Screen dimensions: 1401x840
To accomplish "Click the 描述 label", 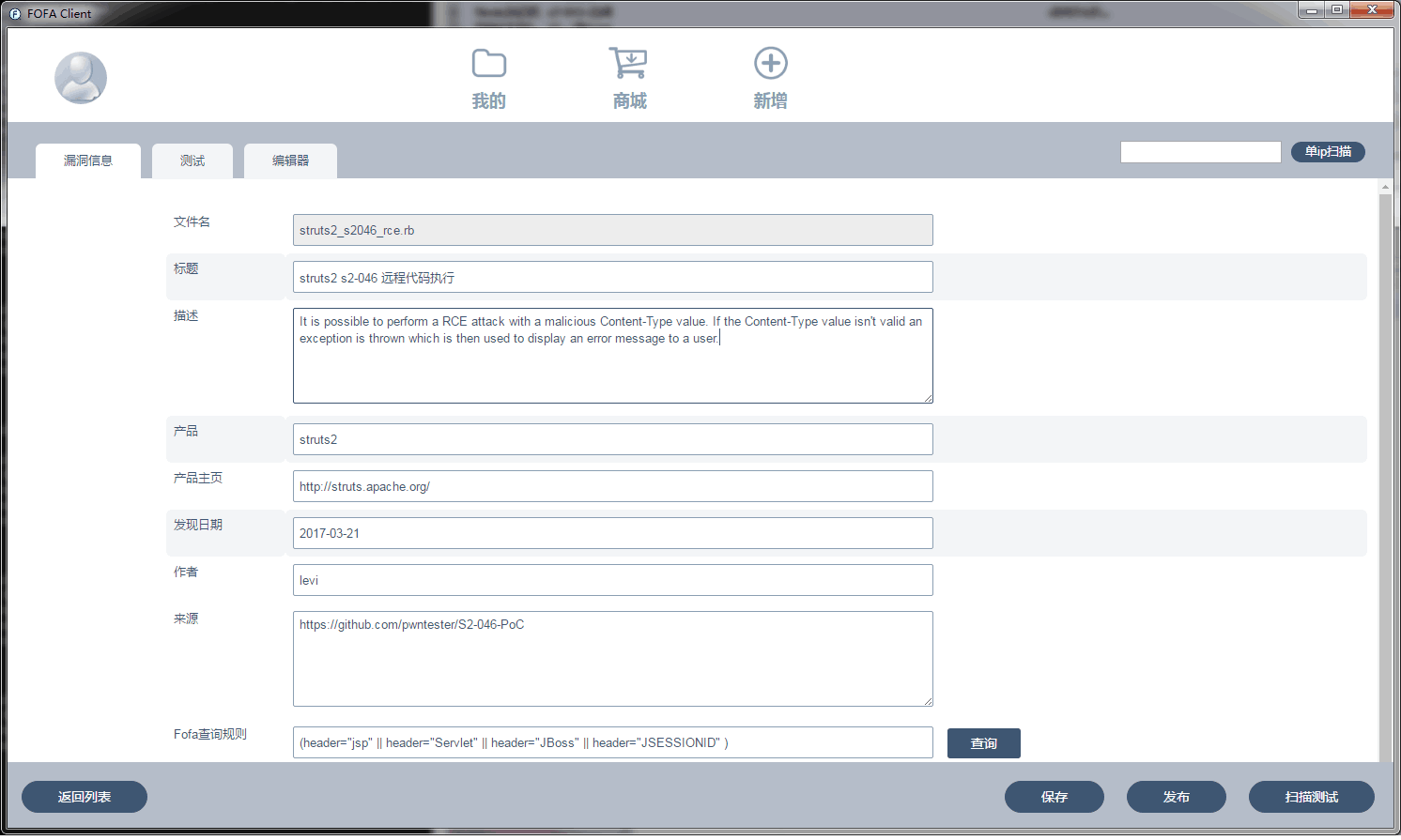I will 186,315.
